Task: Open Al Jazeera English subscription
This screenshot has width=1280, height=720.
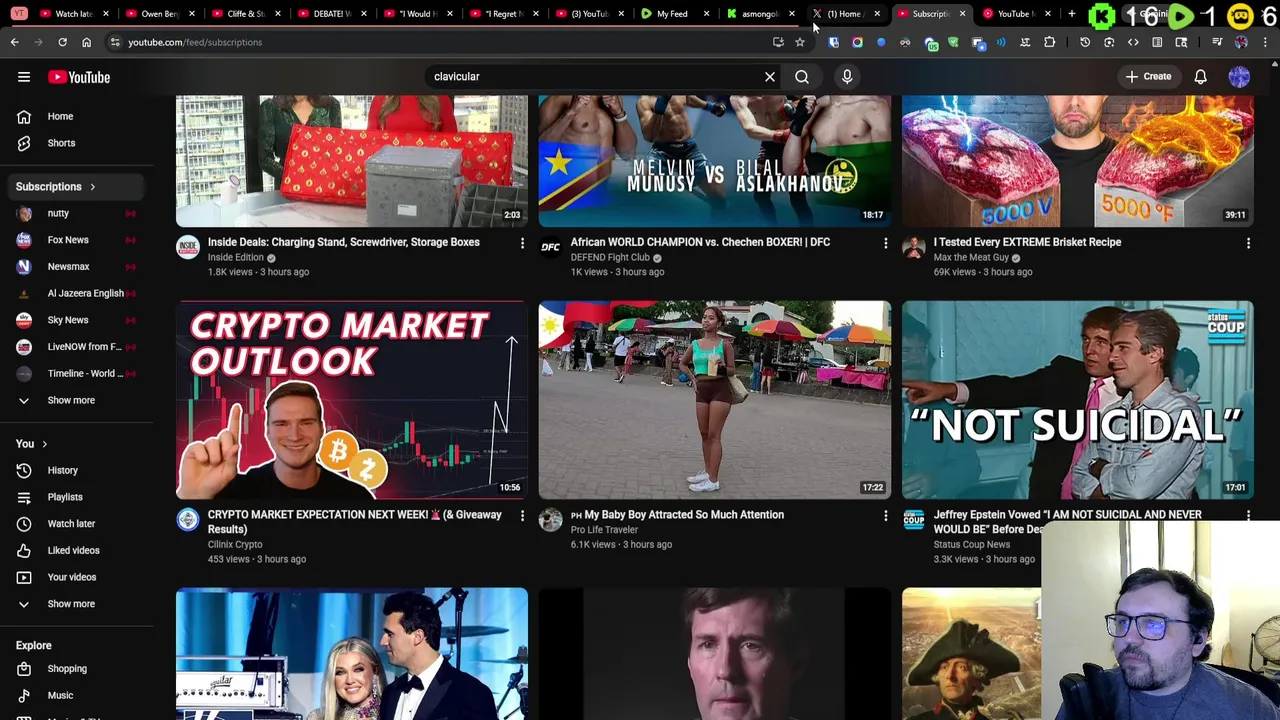Action: coord(76,293)
